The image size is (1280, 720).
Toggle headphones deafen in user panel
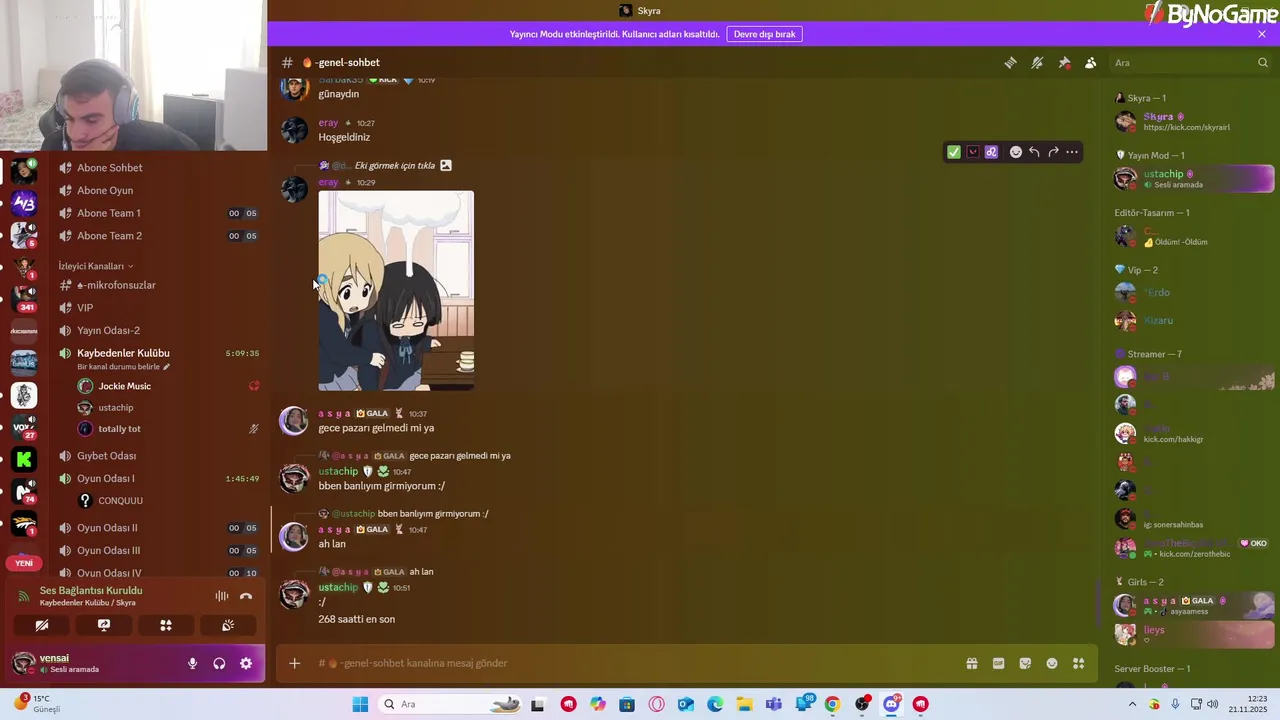[219, 663]
